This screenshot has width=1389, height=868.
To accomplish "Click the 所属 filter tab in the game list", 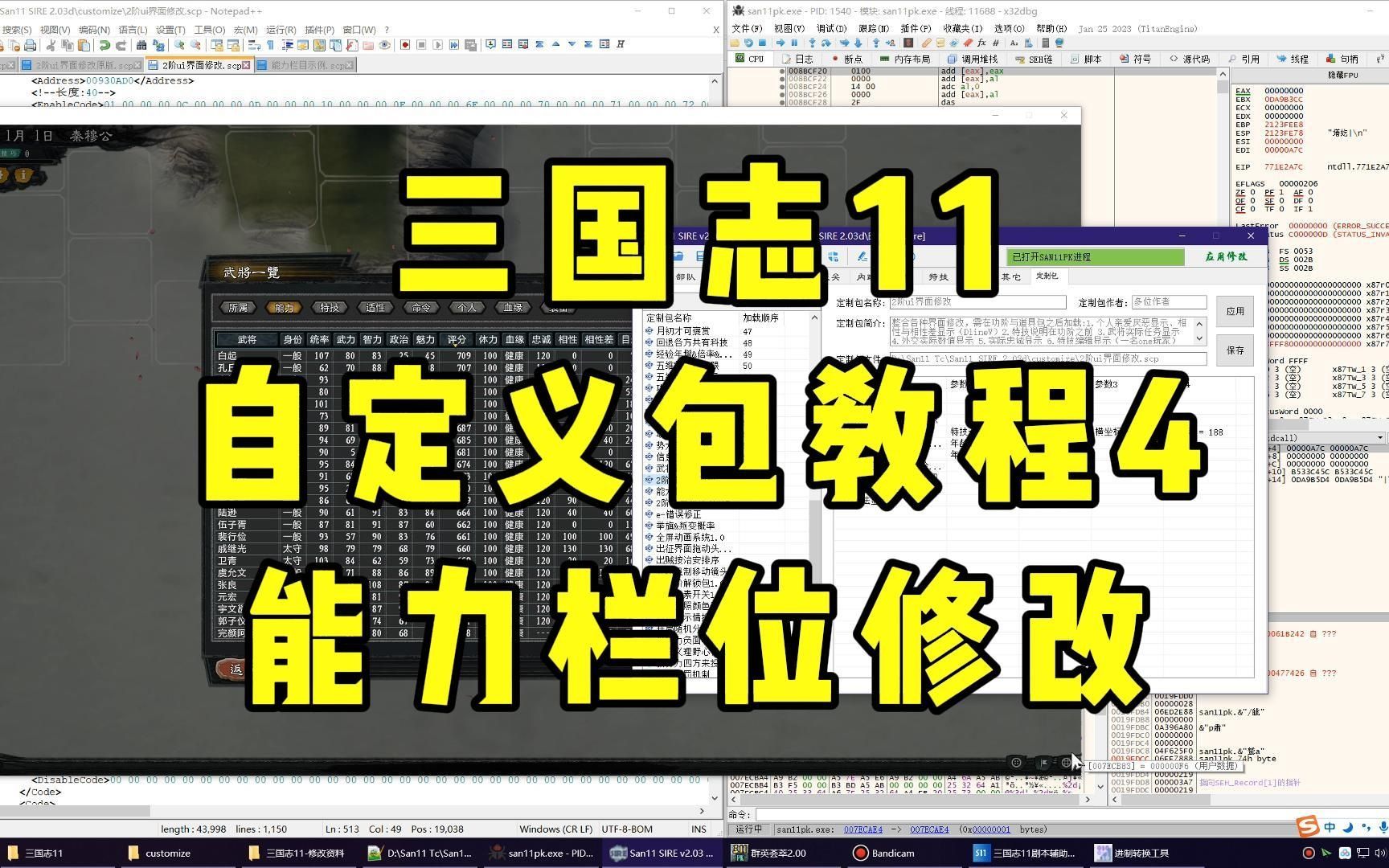I will tap(239, 307).
